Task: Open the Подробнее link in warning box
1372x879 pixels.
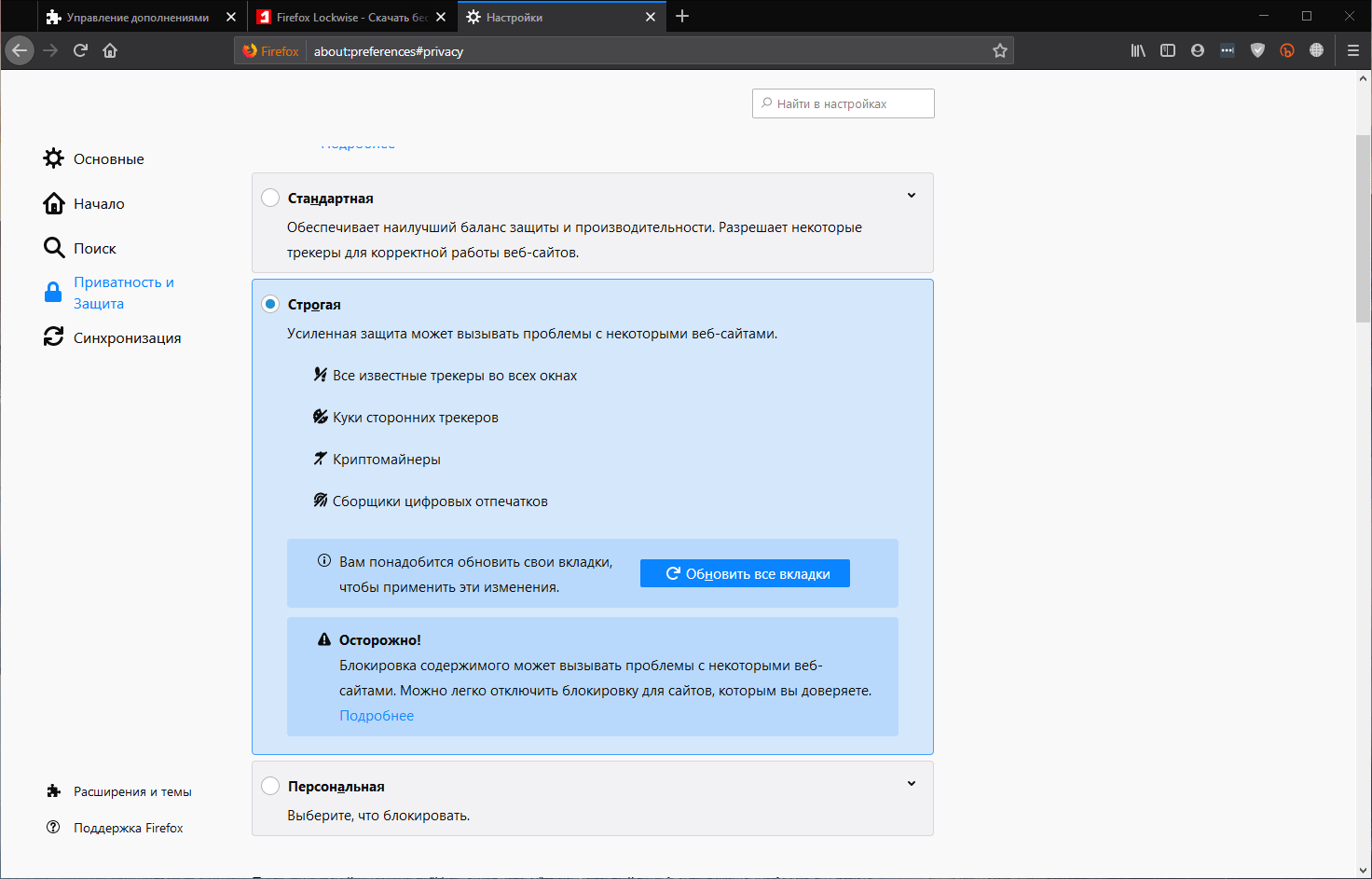Action: coord(377,715)
